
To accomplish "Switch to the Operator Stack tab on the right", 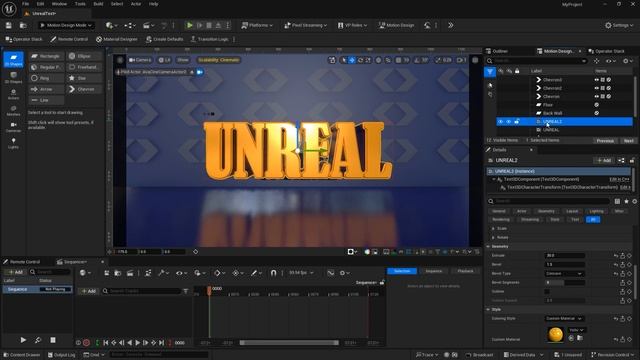I will click(607, 51).
